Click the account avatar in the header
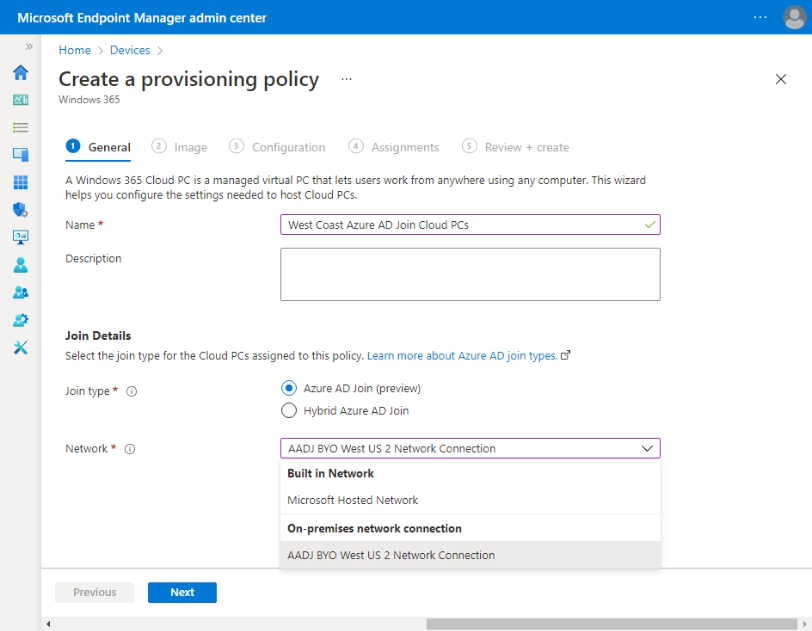Viewport: 812px width, 631px height. pos(793,18)
